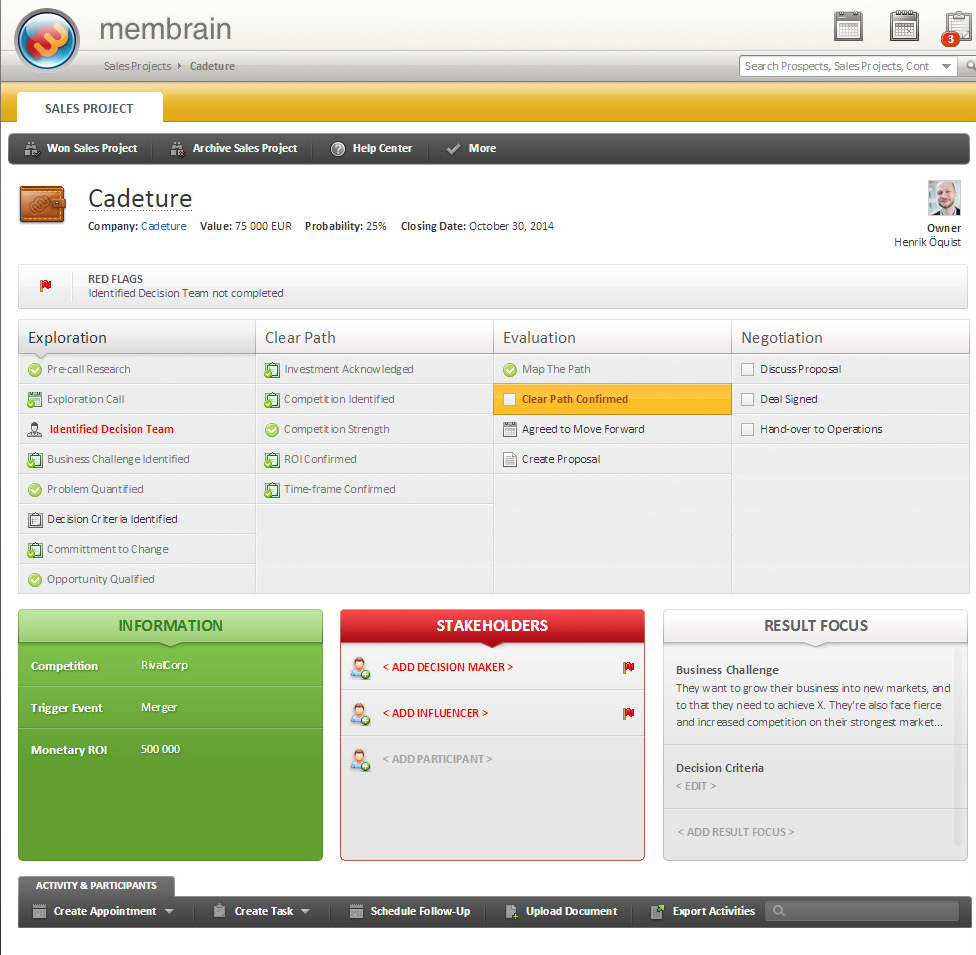Click the Membrain logo icon
The width and height of the screenshot is (976, 955).
47,40
